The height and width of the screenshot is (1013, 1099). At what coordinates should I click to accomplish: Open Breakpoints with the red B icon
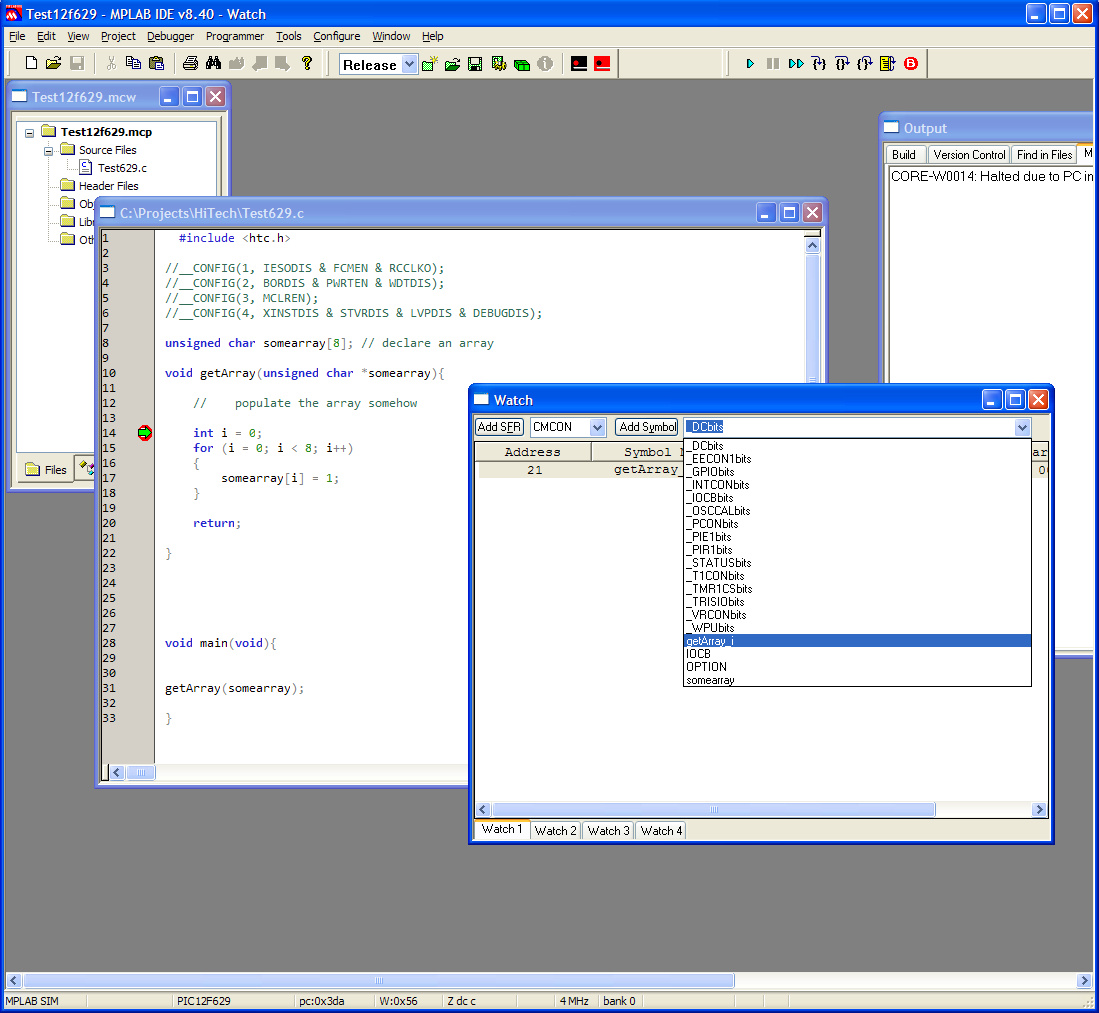click(x=910, y=64)
